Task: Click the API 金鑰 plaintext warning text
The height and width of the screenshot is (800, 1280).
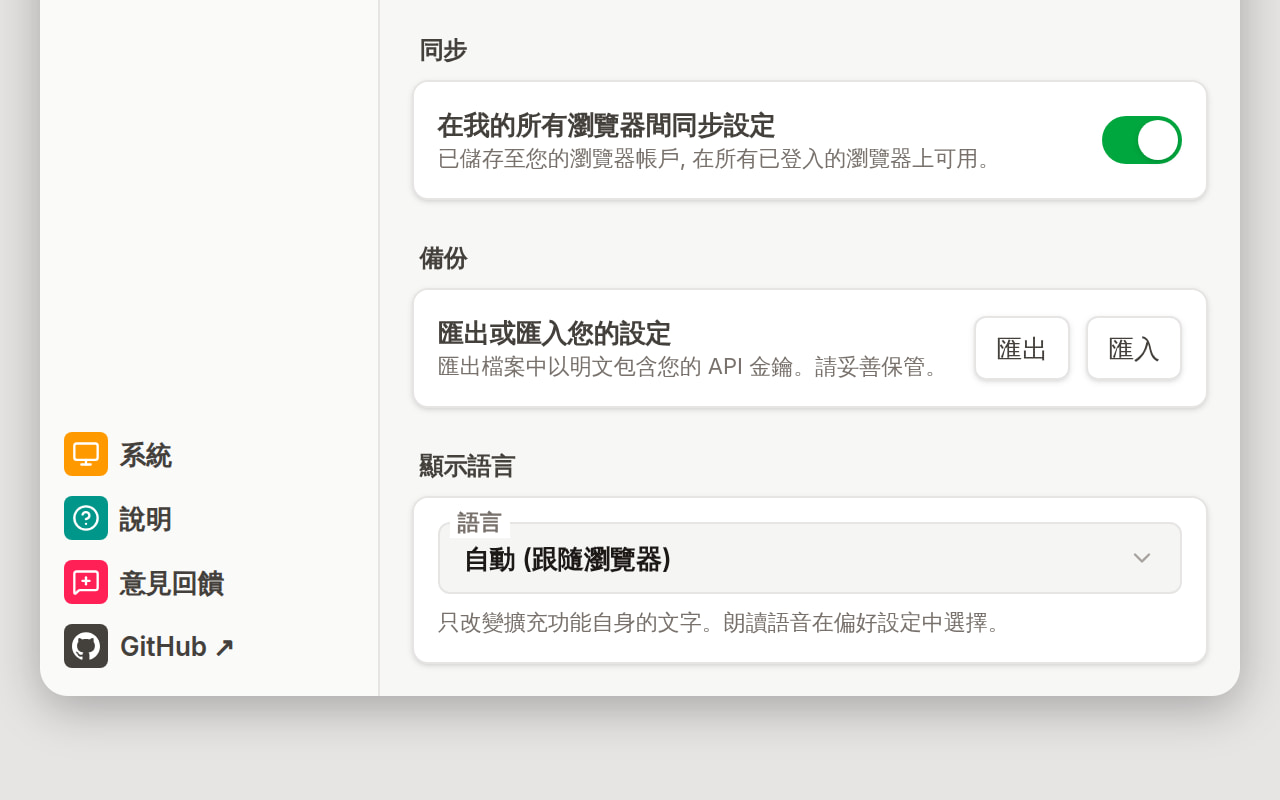Action: 691,367
